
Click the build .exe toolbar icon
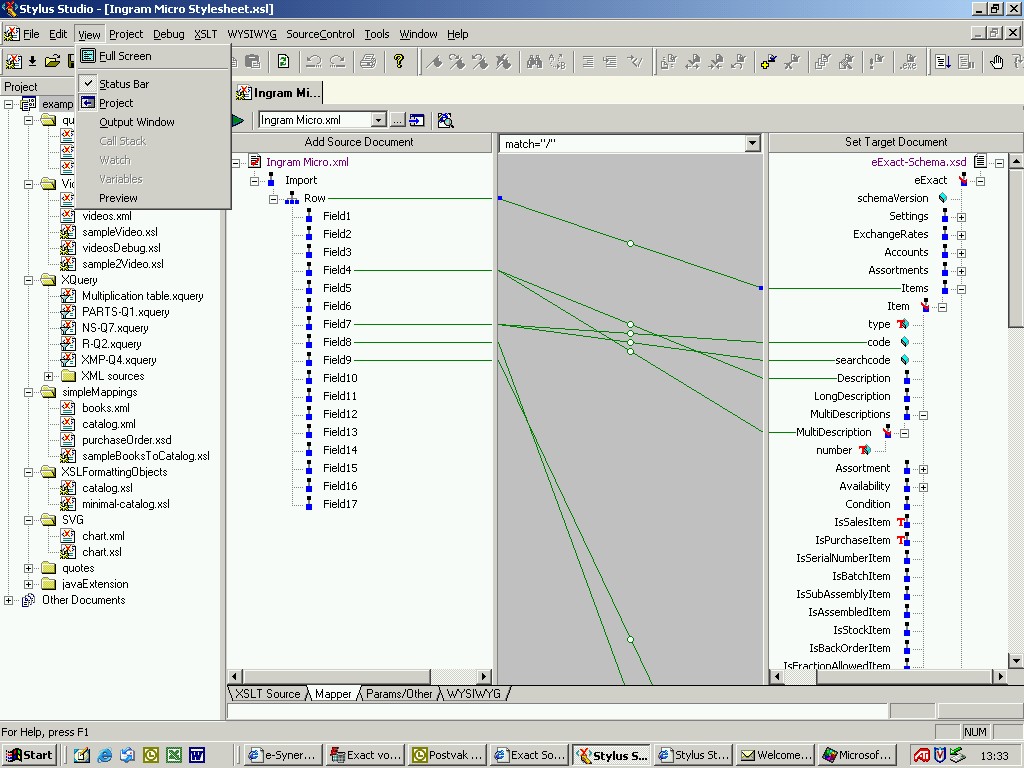pos(908,61)
